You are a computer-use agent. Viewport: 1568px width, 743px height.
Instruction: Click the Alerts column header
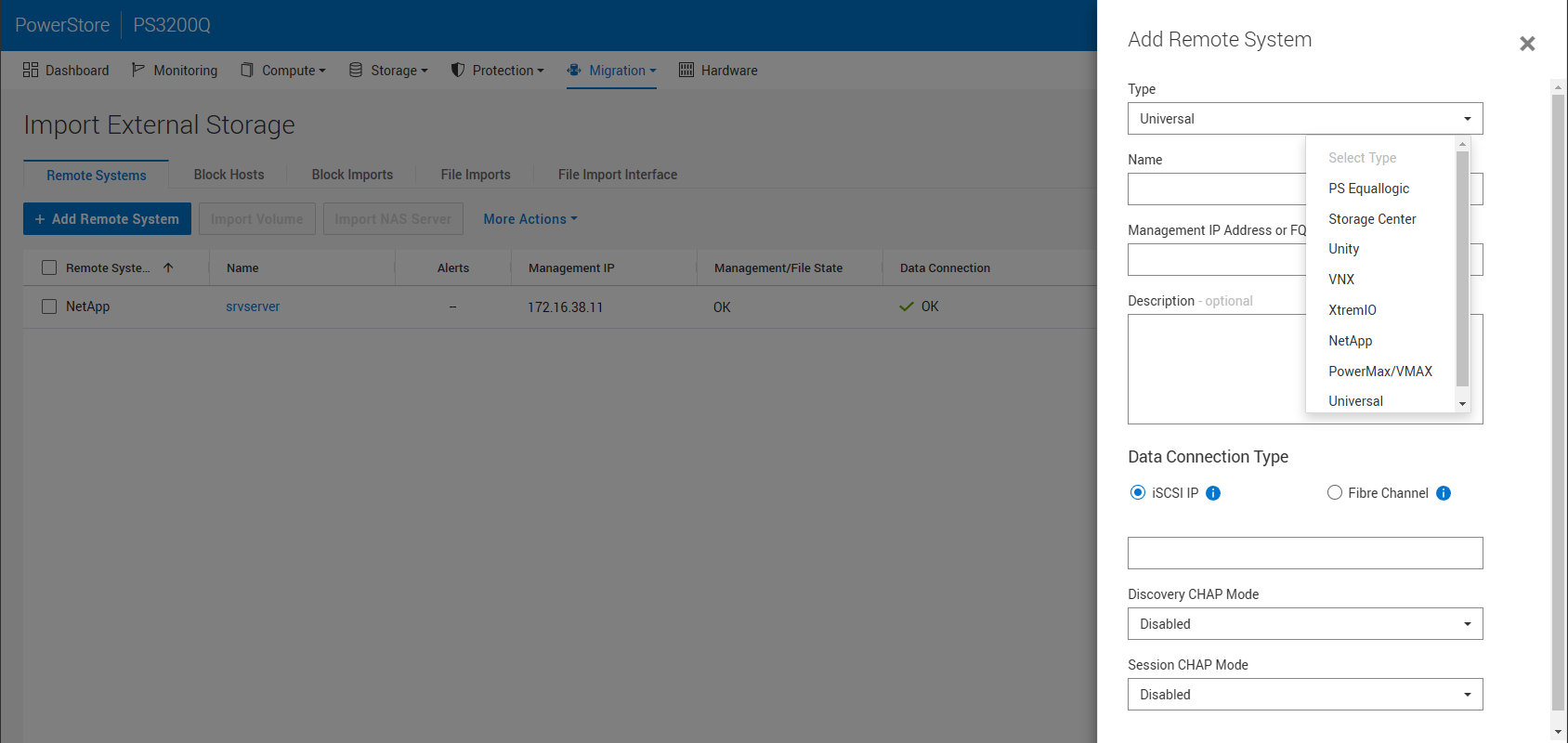point(453,267)
